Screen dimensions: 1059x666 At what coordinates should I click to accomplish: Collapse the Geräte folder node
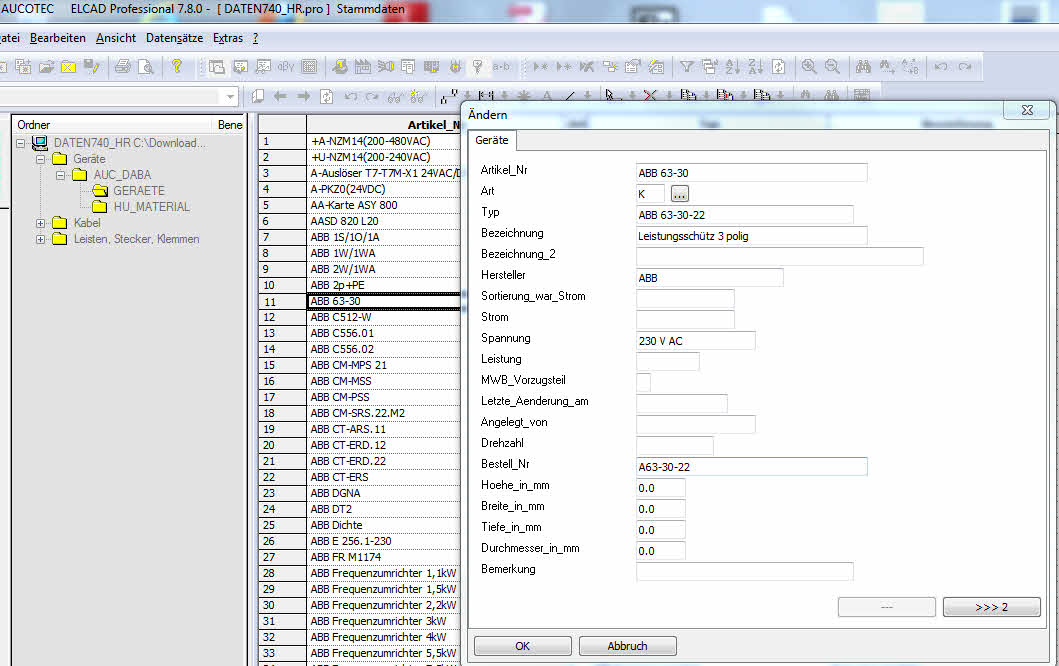tap(41, 159)
